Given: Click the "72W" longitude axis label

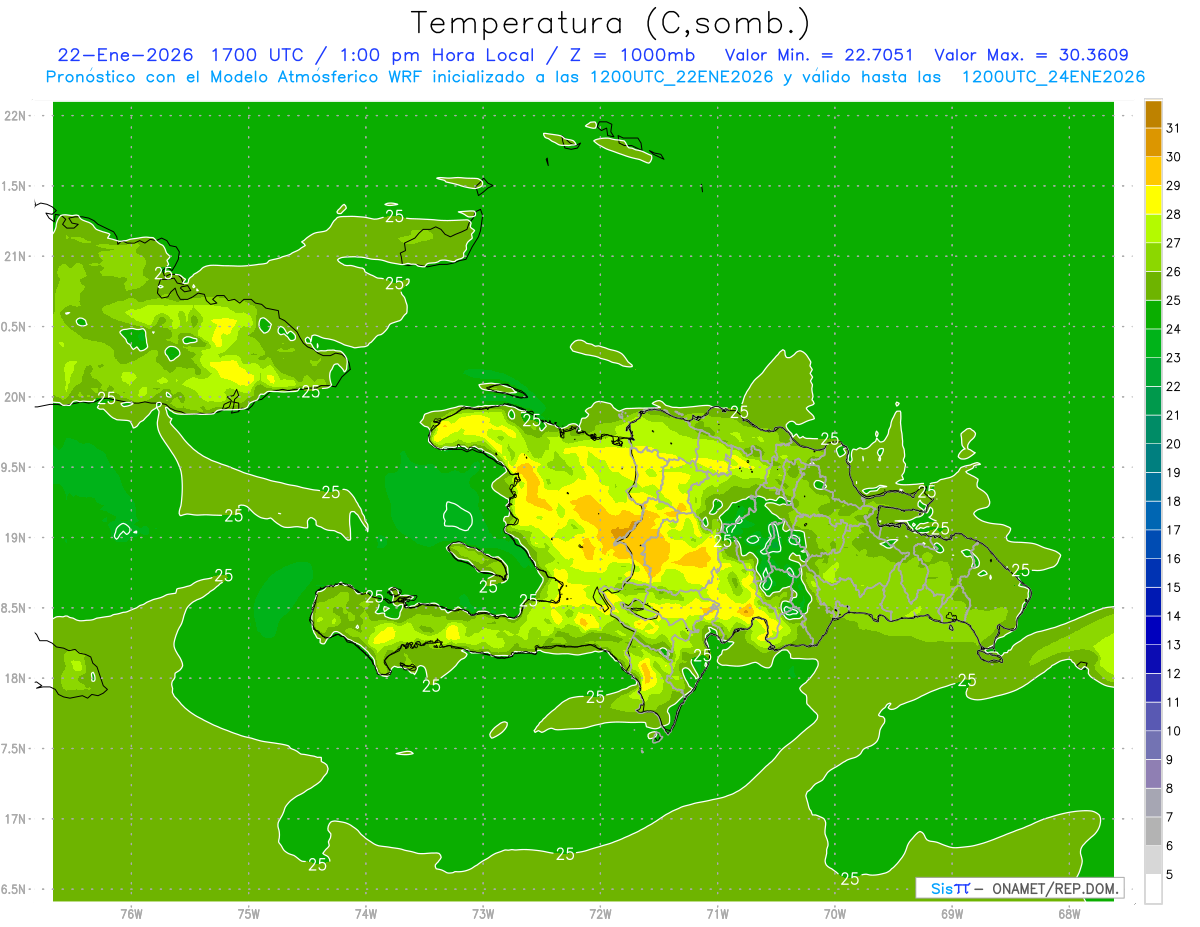Looking at the screenshot, I should pos(600,914).
